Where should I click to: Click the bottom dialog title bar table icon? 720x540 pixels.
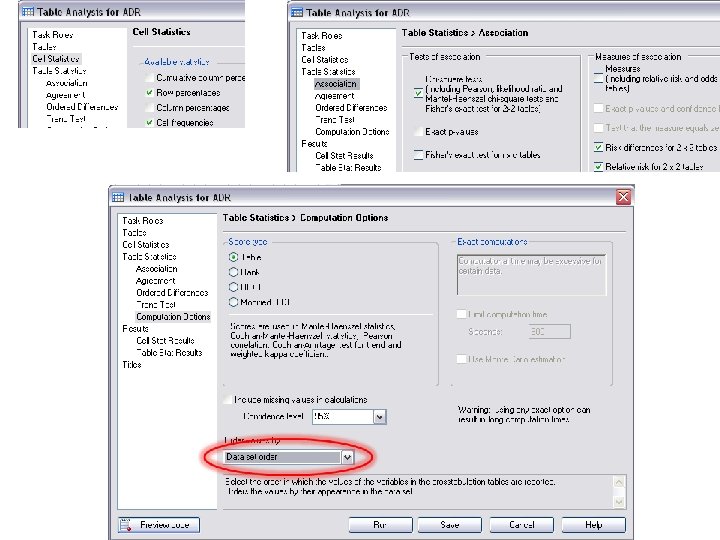pos(118,197)
